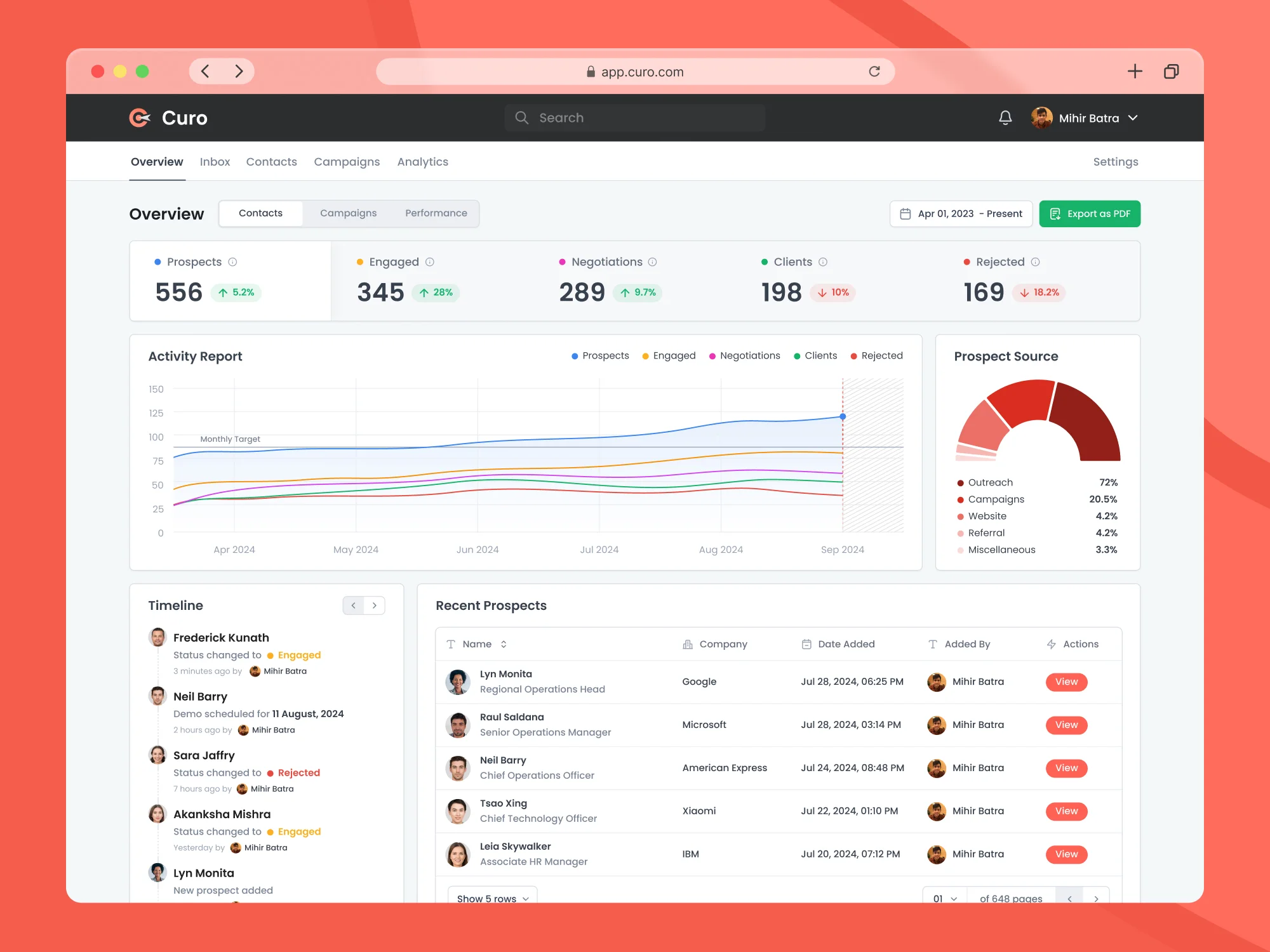This screenshot has height=952, width=1270.
Task: Click the info icon next to Clients
Action: coord(823,262)
